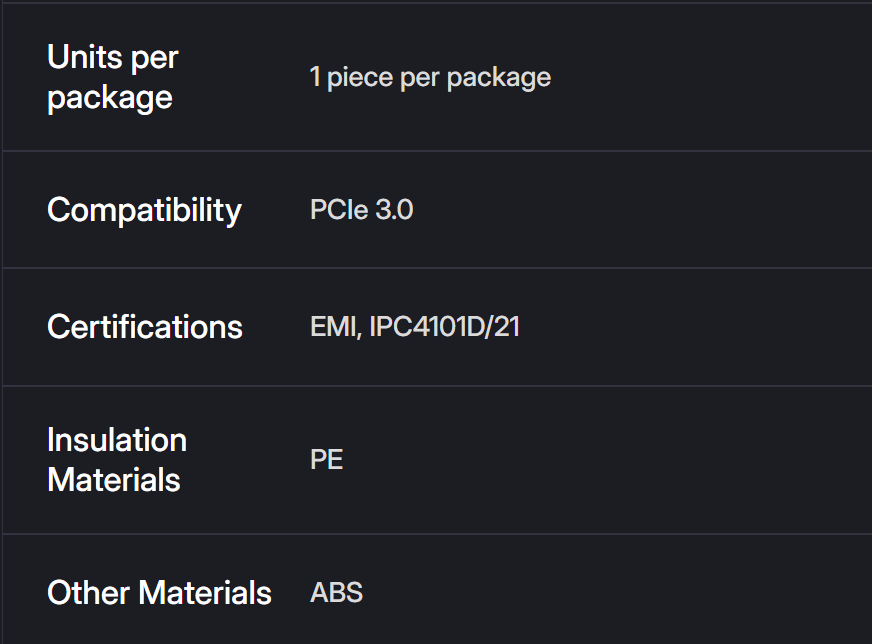Click the EMI certification text
The height and width of the screenshot is (644, 872).
point(334,327)
